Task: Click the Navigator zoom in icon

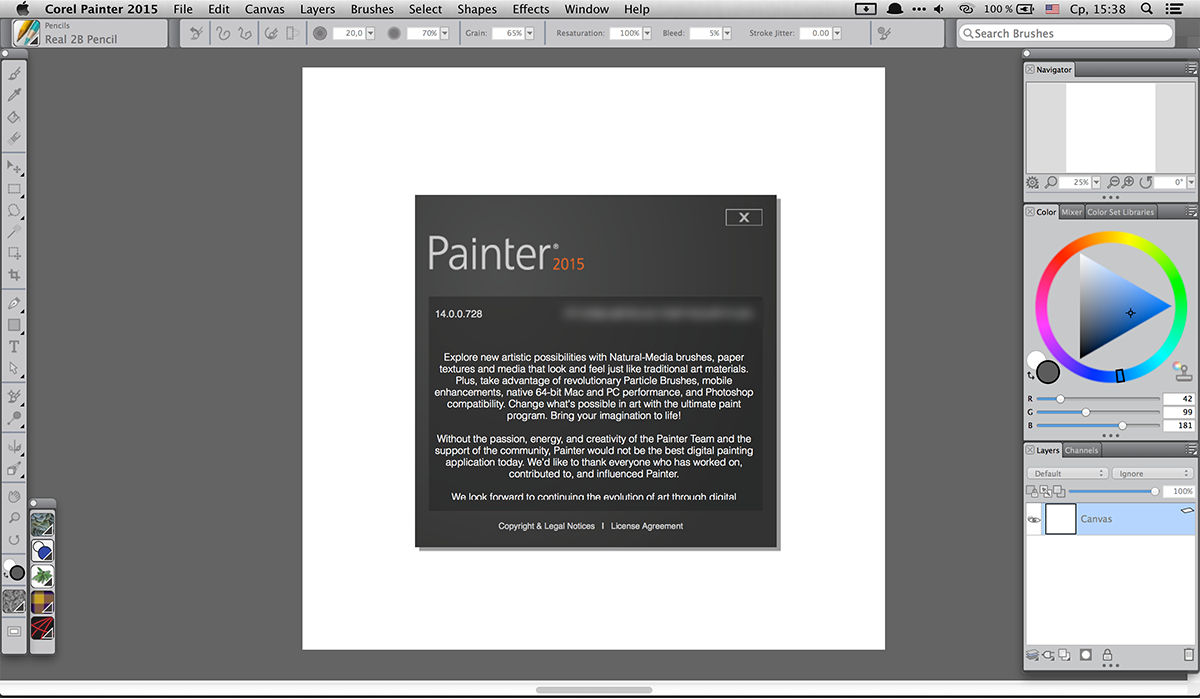Action: [x=1128, y=183]
